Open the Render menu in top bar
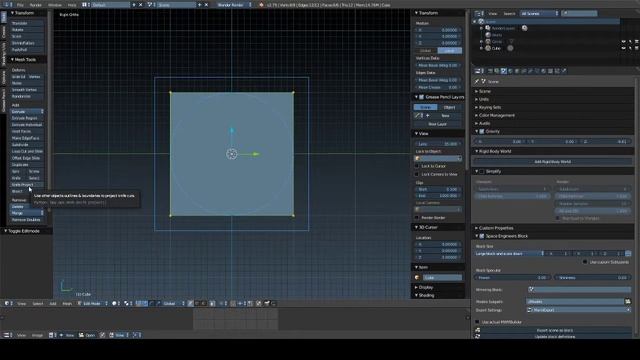The image size is (640, 360). (x=36, y=5)
